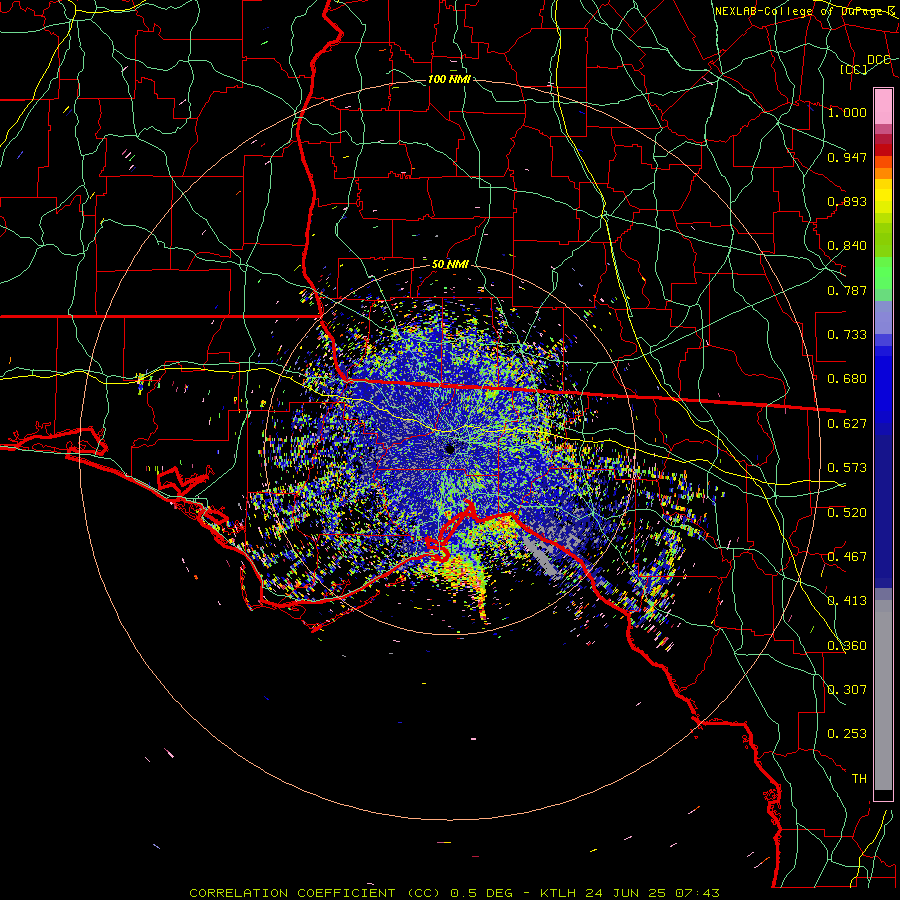The height and width of the screenshot is (900, 900).
Task: Pick the bright green segment of the color bar
Action: click(883, 273)
